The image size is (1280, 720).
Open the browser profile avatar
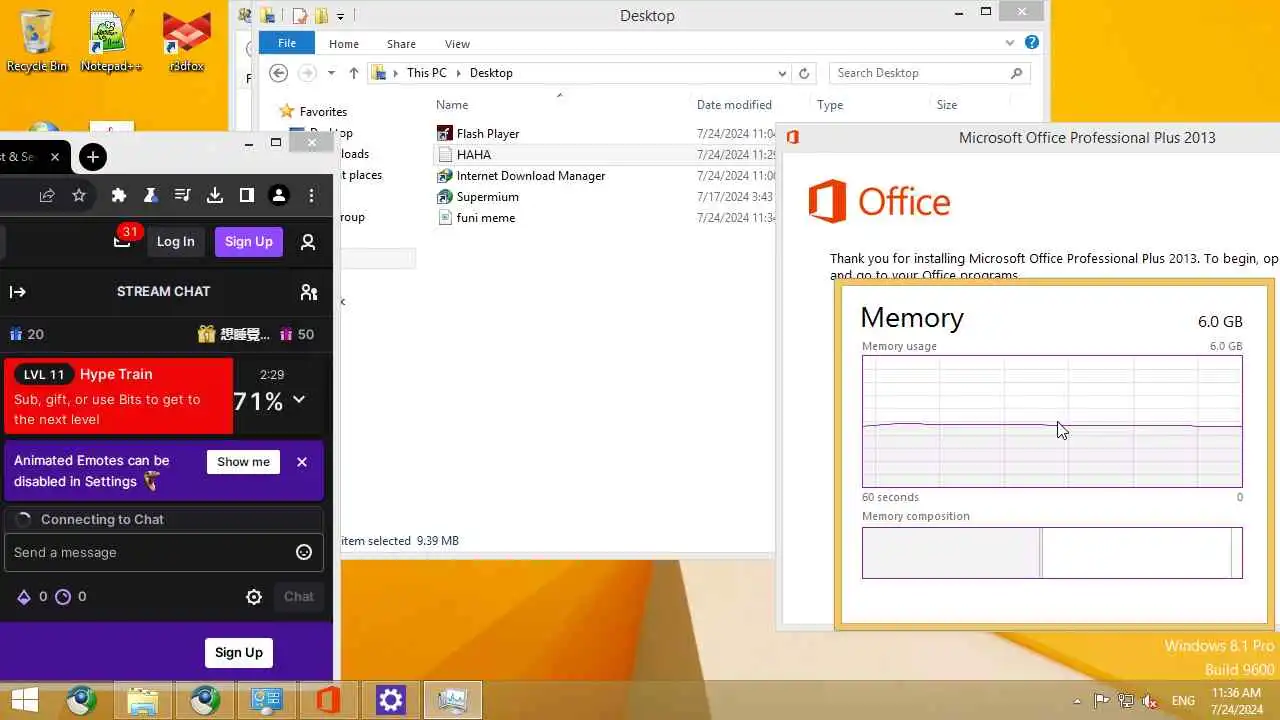(279, 196)
